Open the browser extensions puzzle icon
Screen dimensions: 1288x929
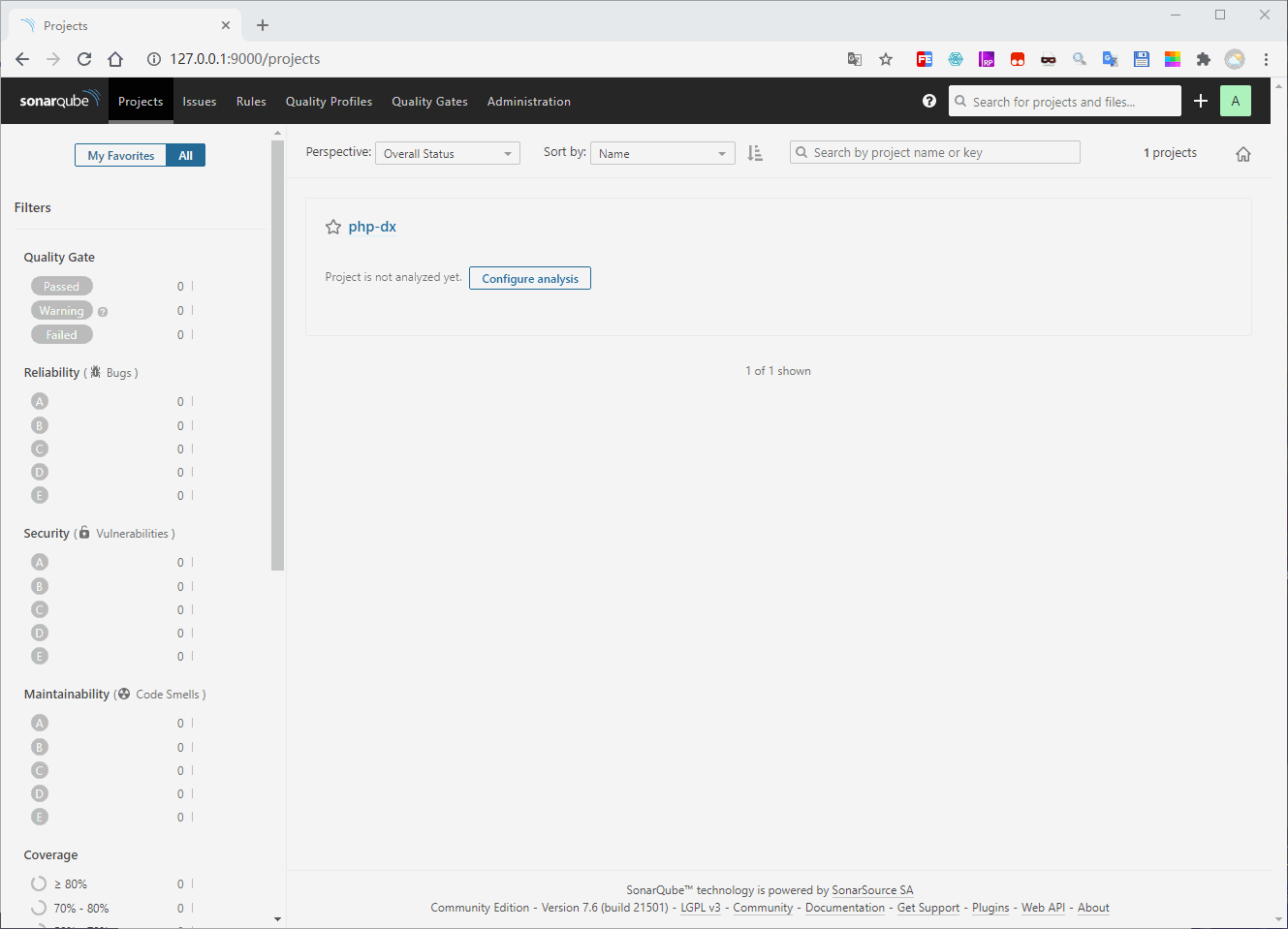coord(1204,59)
